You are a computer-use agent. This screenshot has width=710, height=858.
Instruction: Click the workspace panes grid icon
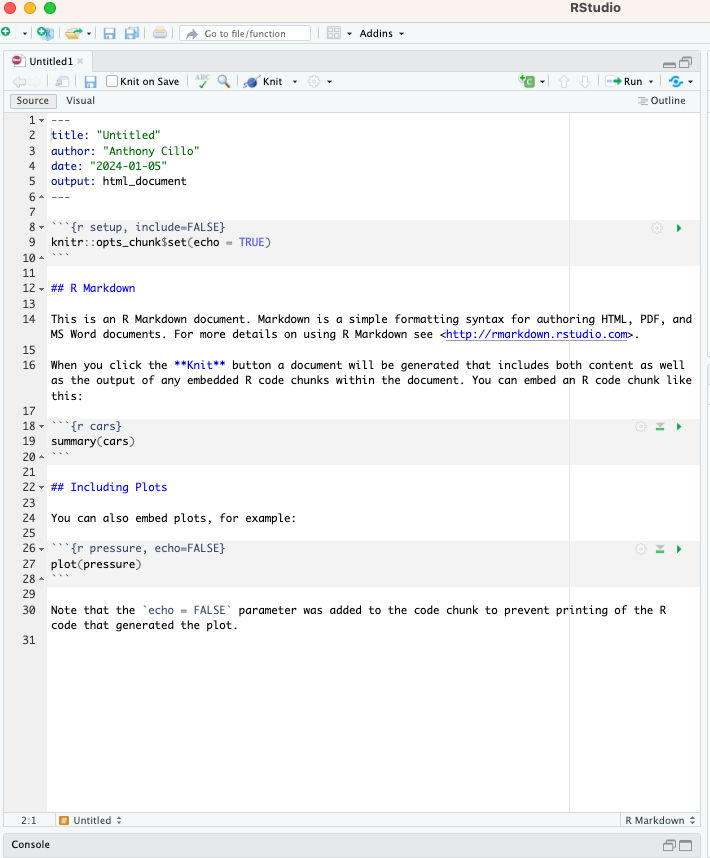pyautogui.click(x=334, y=33)
